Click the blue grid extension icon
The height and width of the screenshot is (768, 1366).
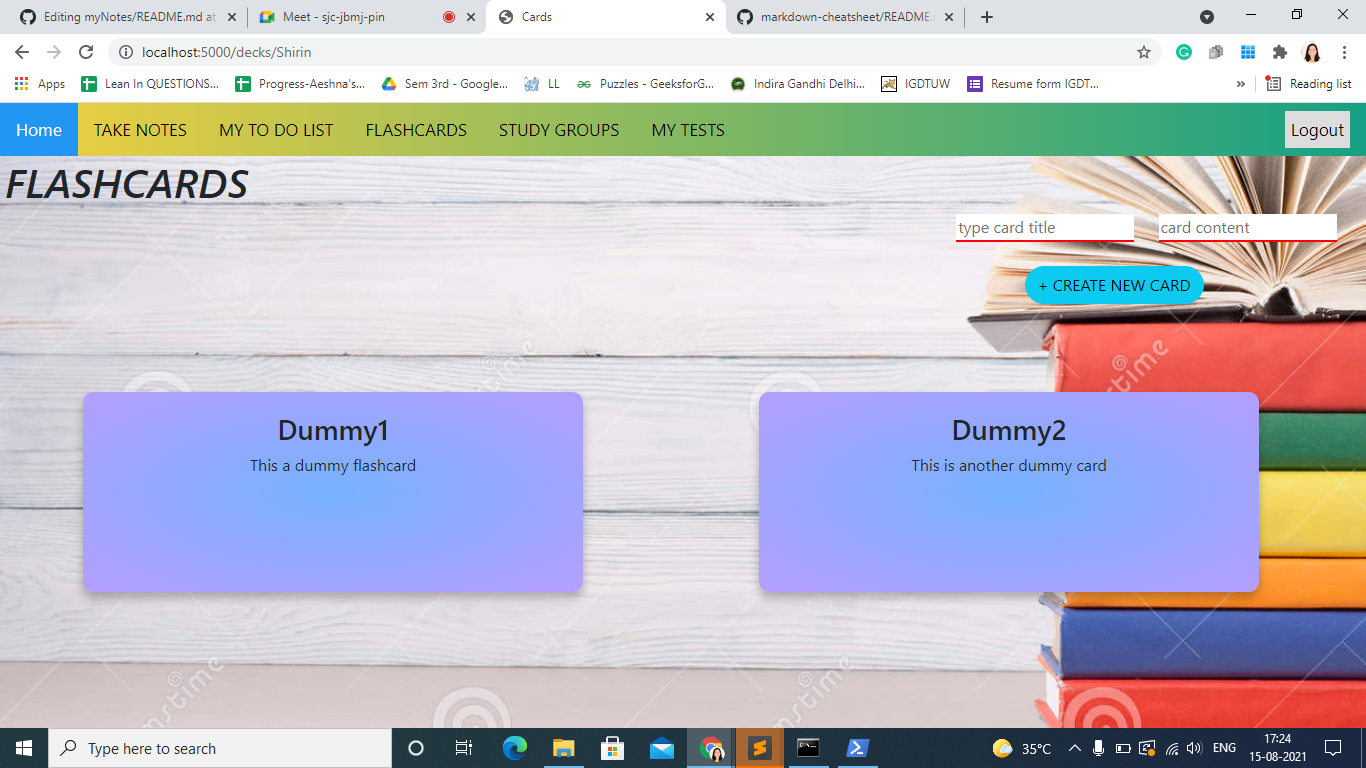pos(1247,51)
